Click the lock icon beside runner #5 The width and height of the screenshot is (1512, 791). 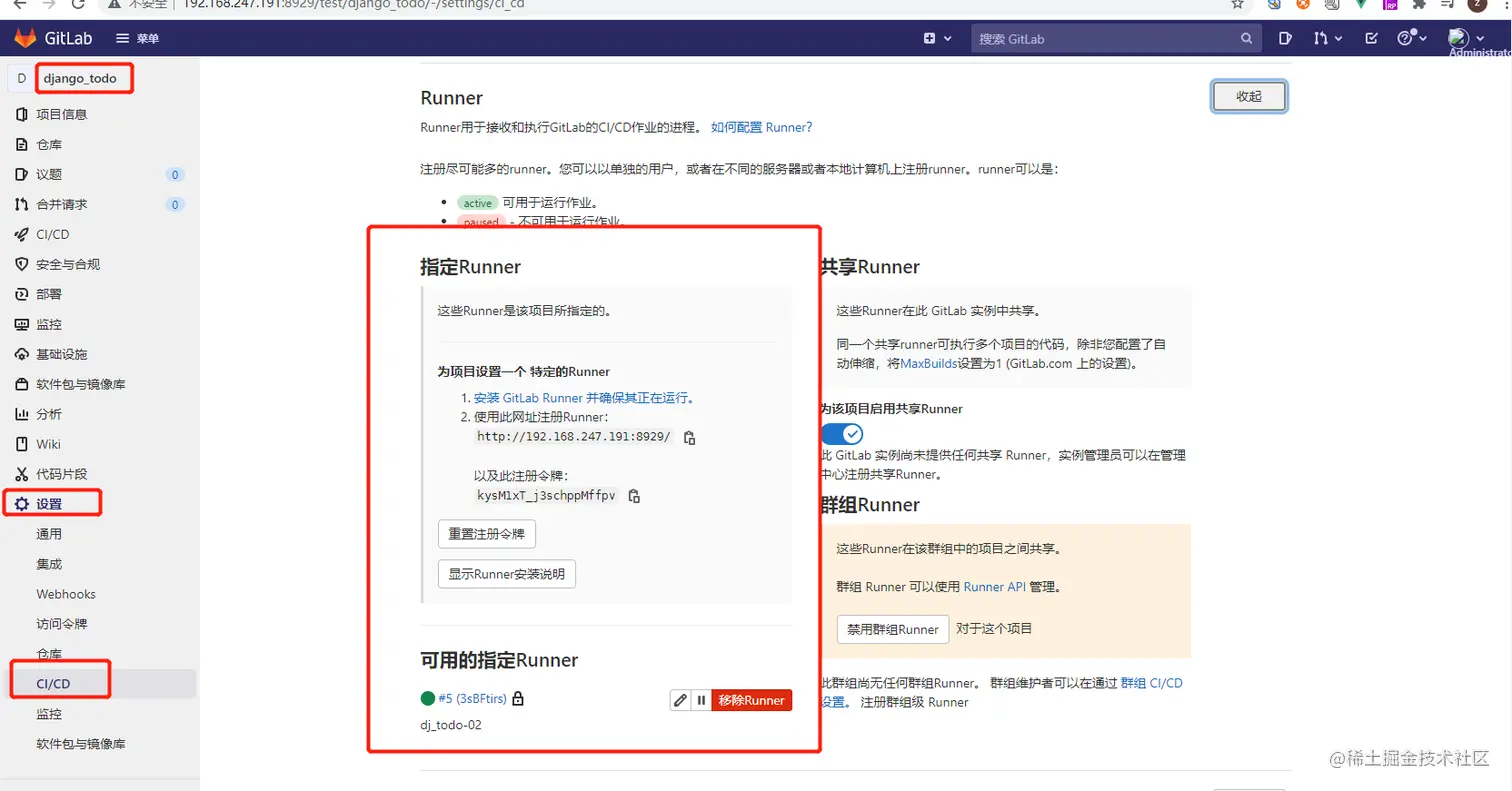(518, 700)
